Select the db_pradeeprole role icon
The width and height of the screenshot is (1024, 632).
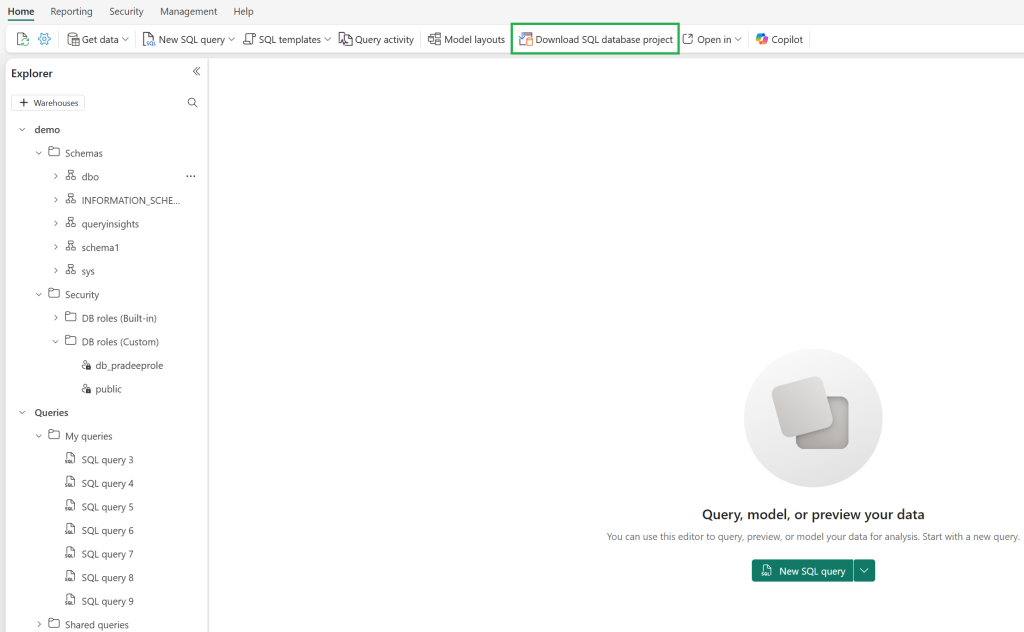click(86, 365)
